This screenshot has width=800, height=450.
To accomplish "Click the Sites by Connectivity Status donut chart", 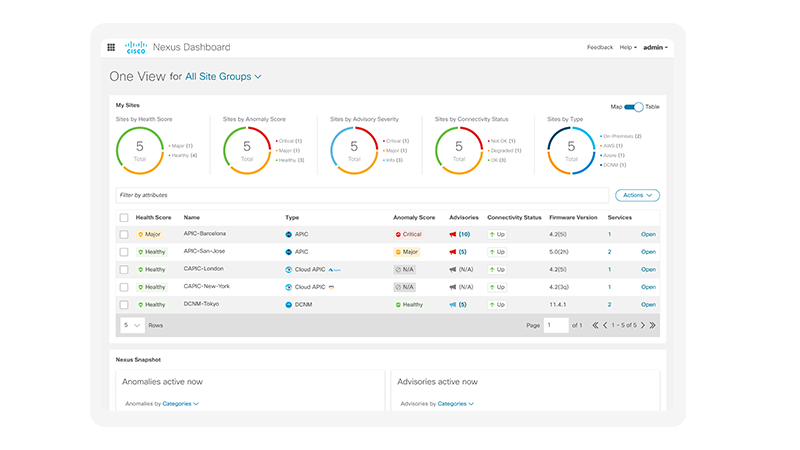I will click(459, 151).
